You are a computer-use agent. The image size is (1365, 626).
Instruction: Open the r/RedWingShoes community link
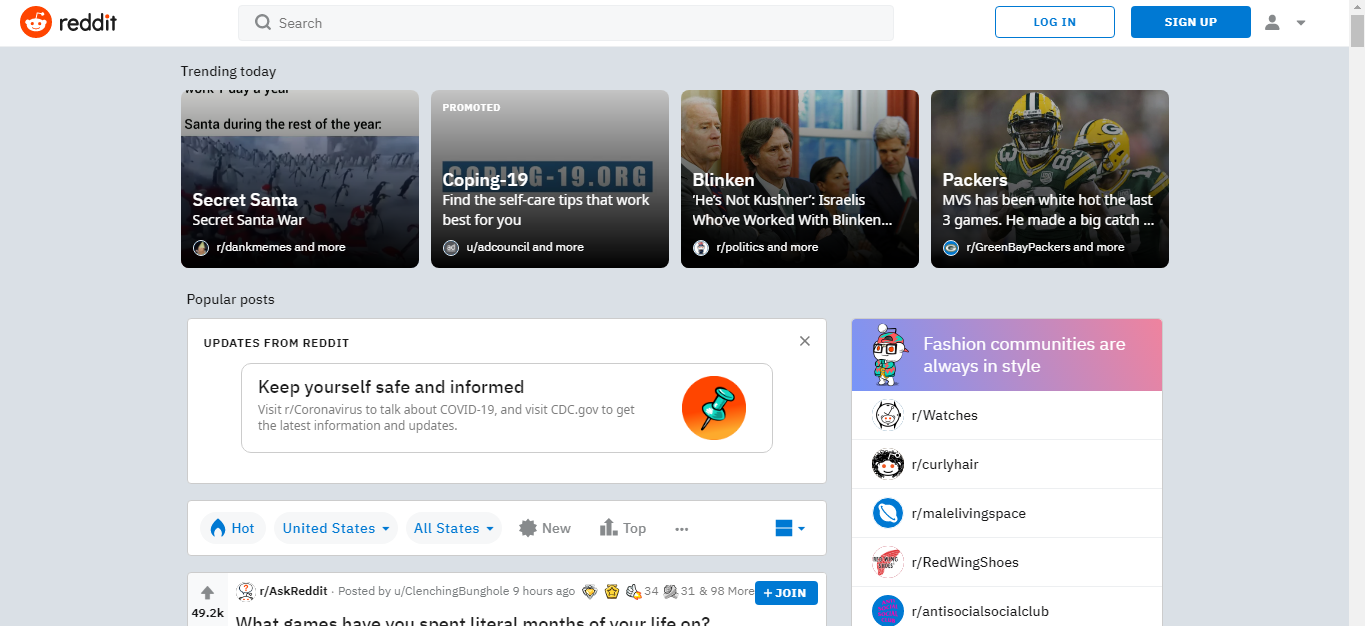tap(965, 562)
